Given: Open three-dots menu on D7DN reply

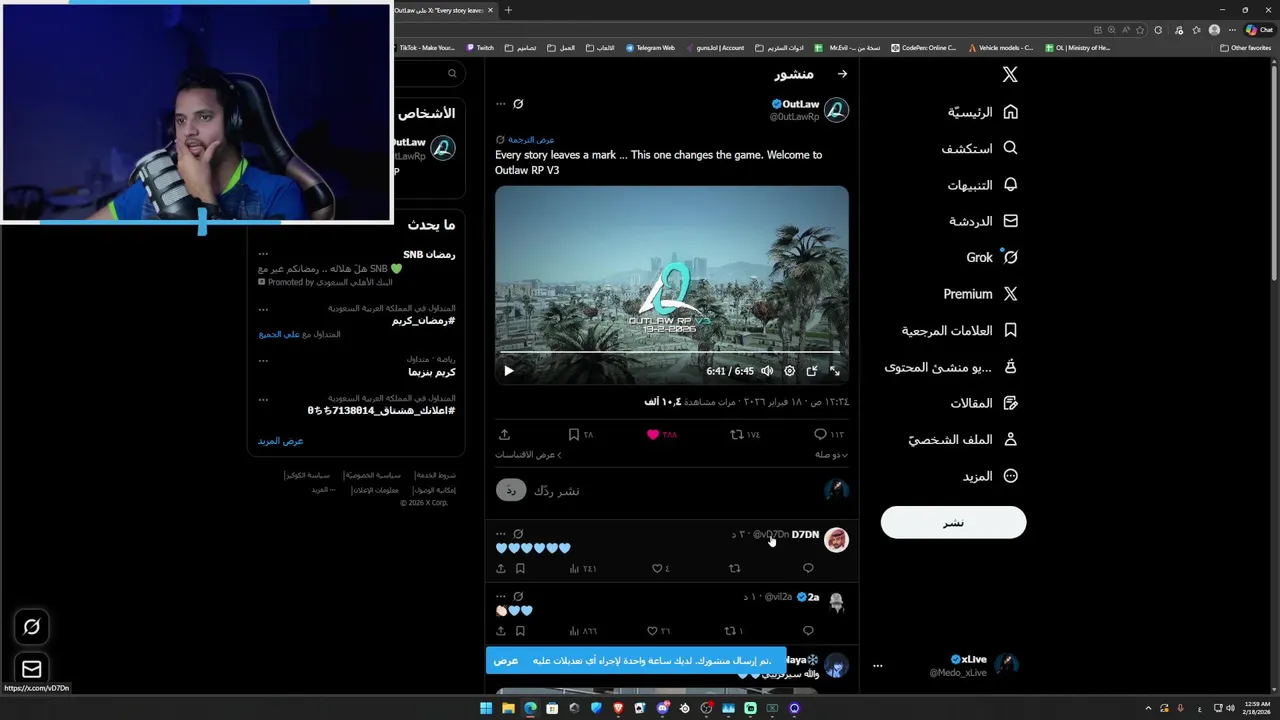Looking at the screenshot, I should [x=501, y=534].
